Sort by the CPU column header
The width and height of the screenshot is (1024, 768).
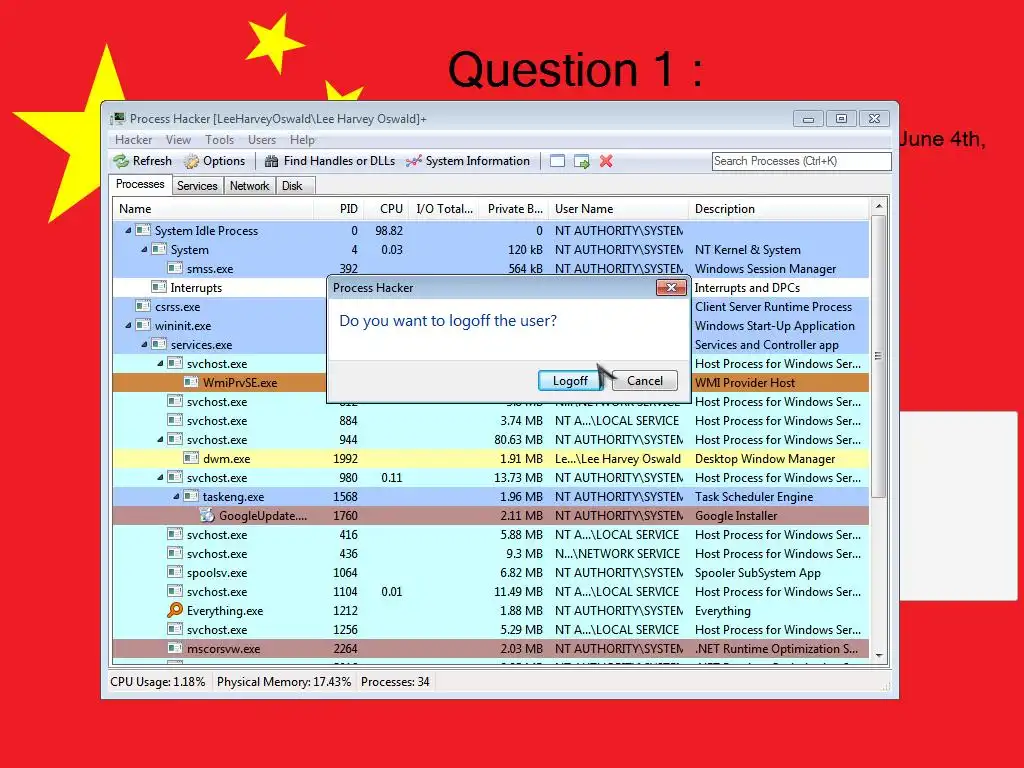point(387,209)
